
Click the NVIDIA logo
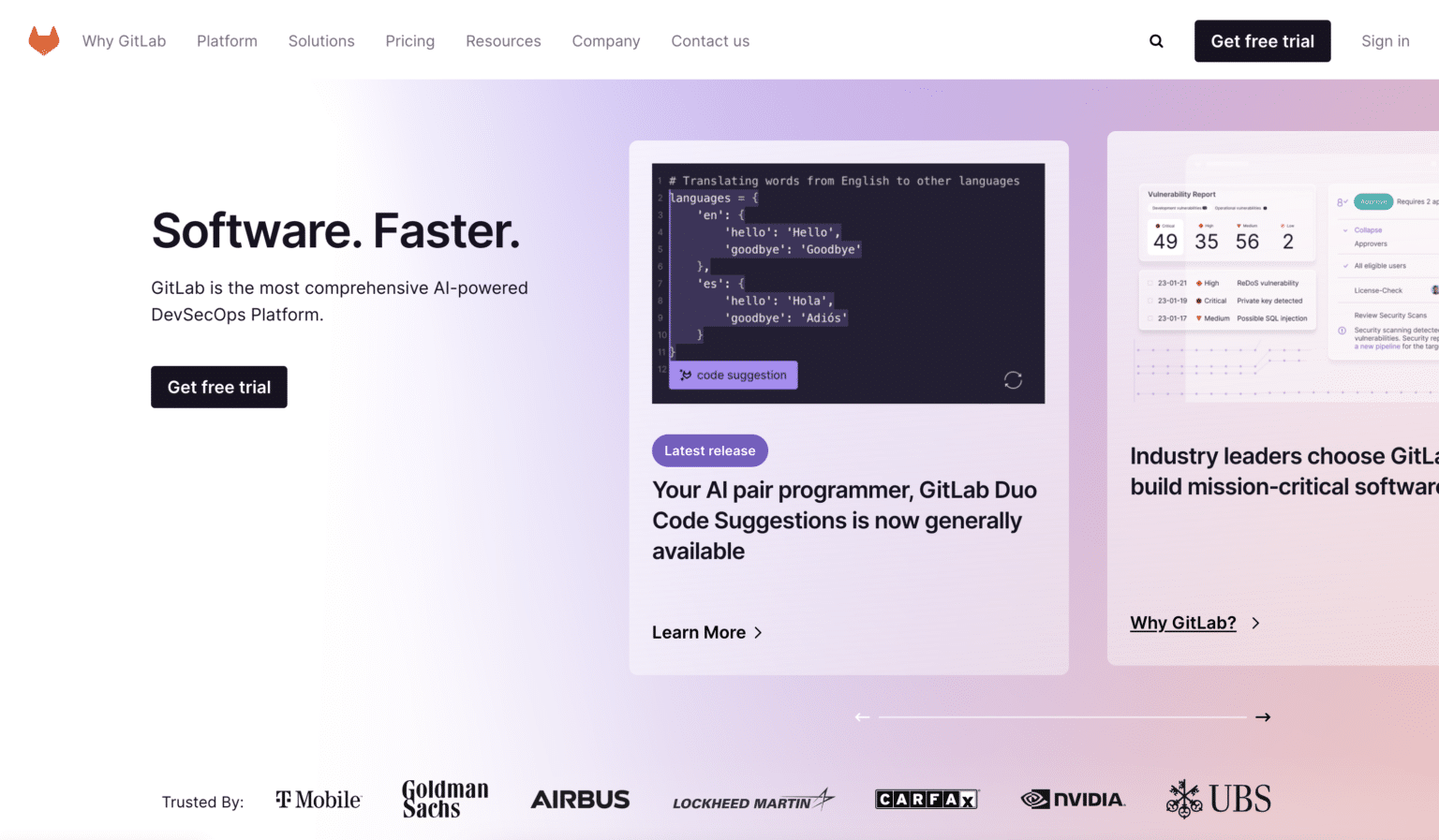pos(1073,800)
